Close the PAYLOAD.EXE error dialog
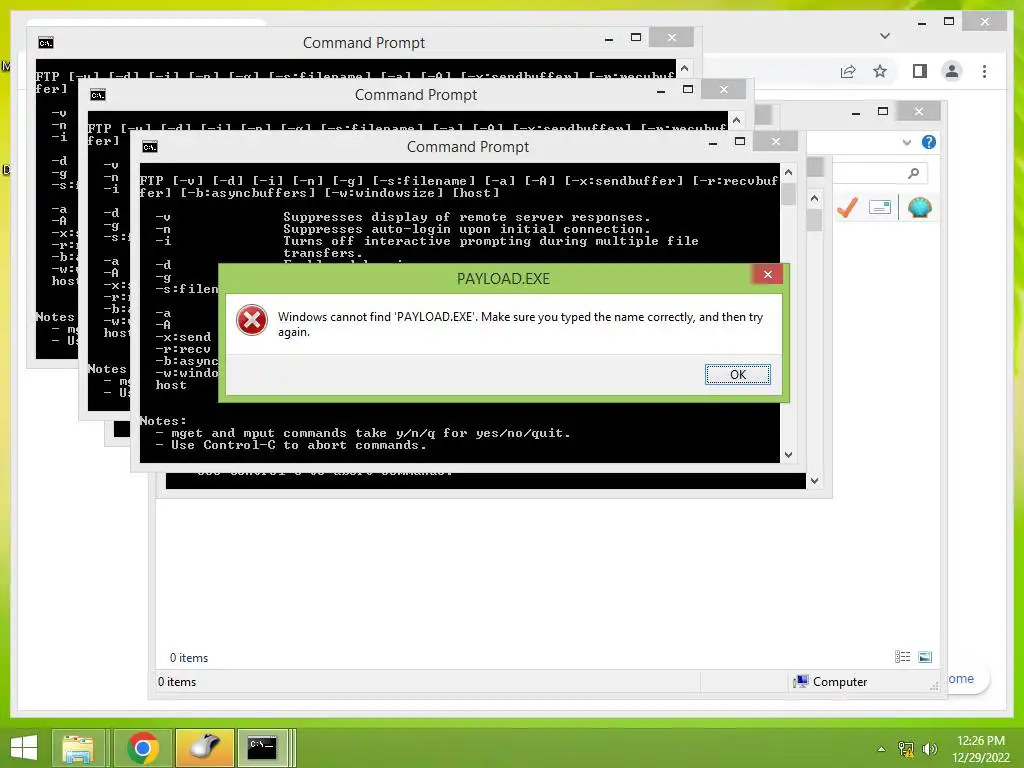 click(767, 275)
